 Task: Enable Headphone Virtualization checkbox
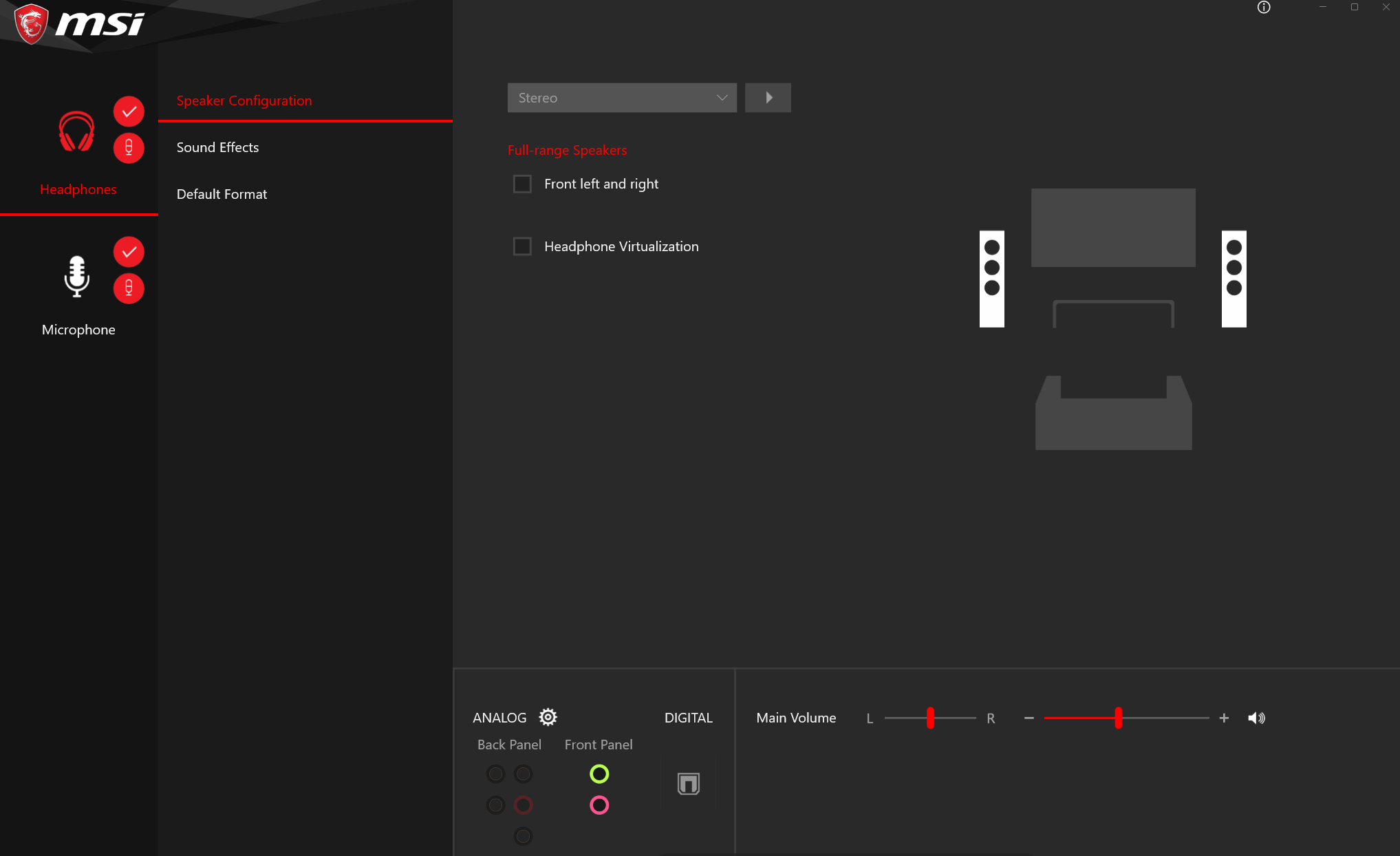point(522,246)
